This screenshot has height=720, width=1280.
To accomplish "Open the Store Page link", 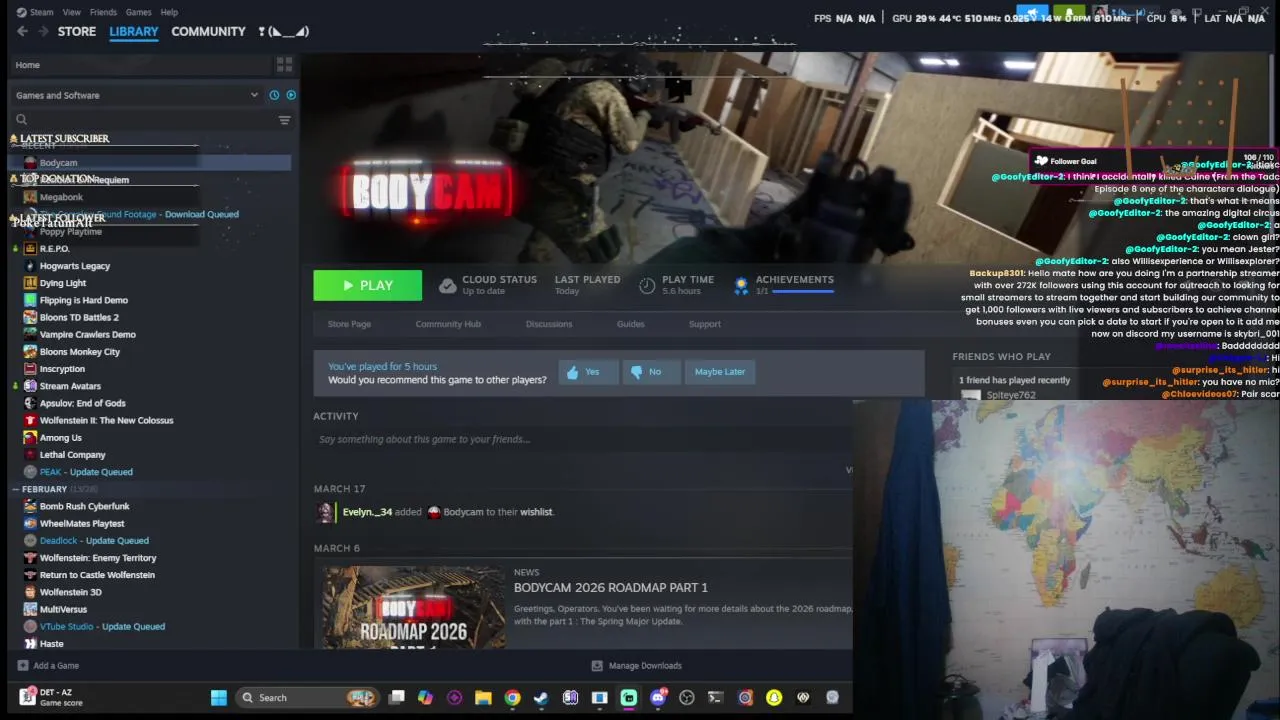I will [349, 324].
